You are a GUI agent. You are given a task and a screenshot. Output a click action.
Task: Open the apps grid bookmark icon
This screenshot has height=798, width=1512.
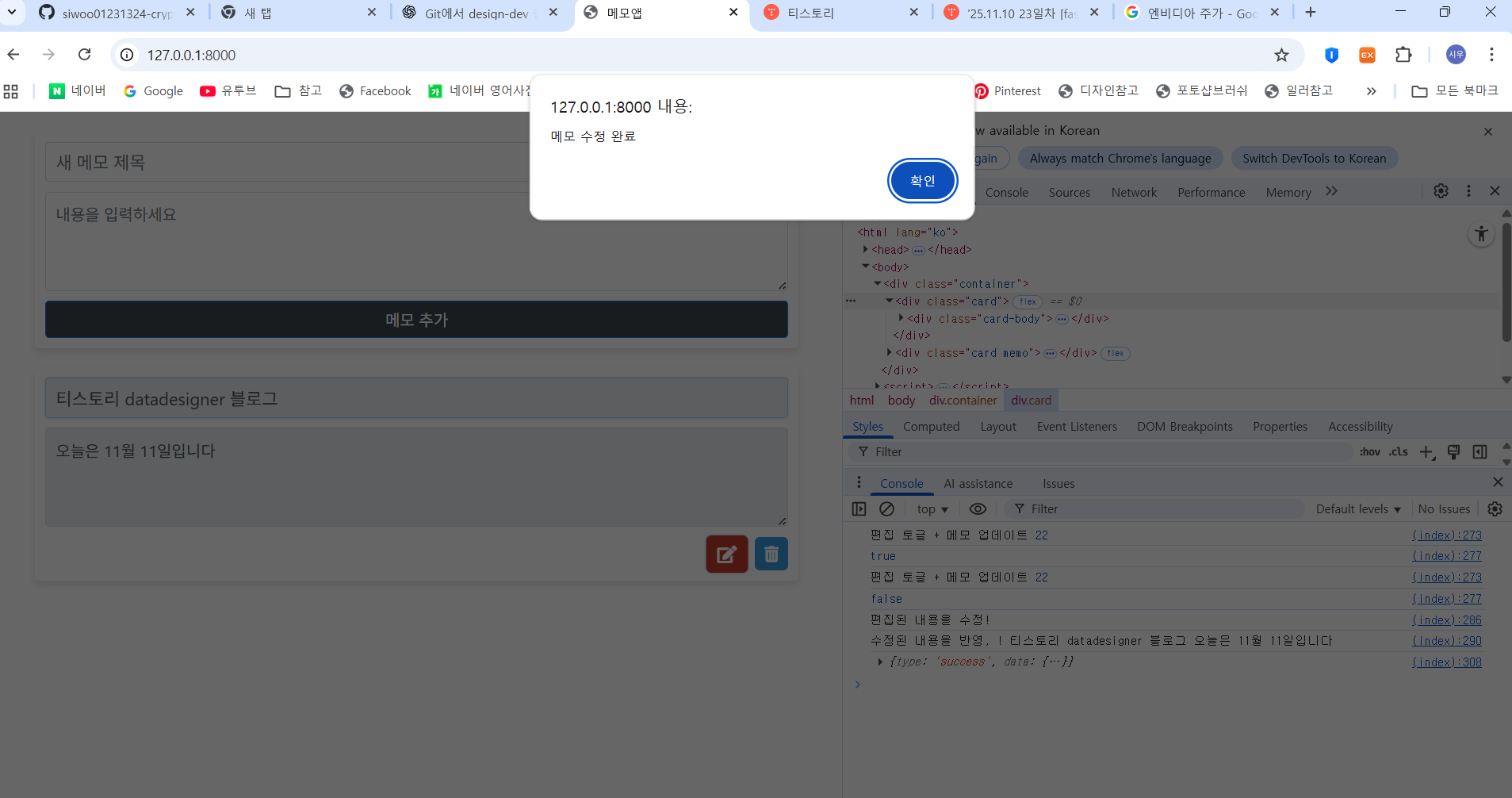pos(11,91)
